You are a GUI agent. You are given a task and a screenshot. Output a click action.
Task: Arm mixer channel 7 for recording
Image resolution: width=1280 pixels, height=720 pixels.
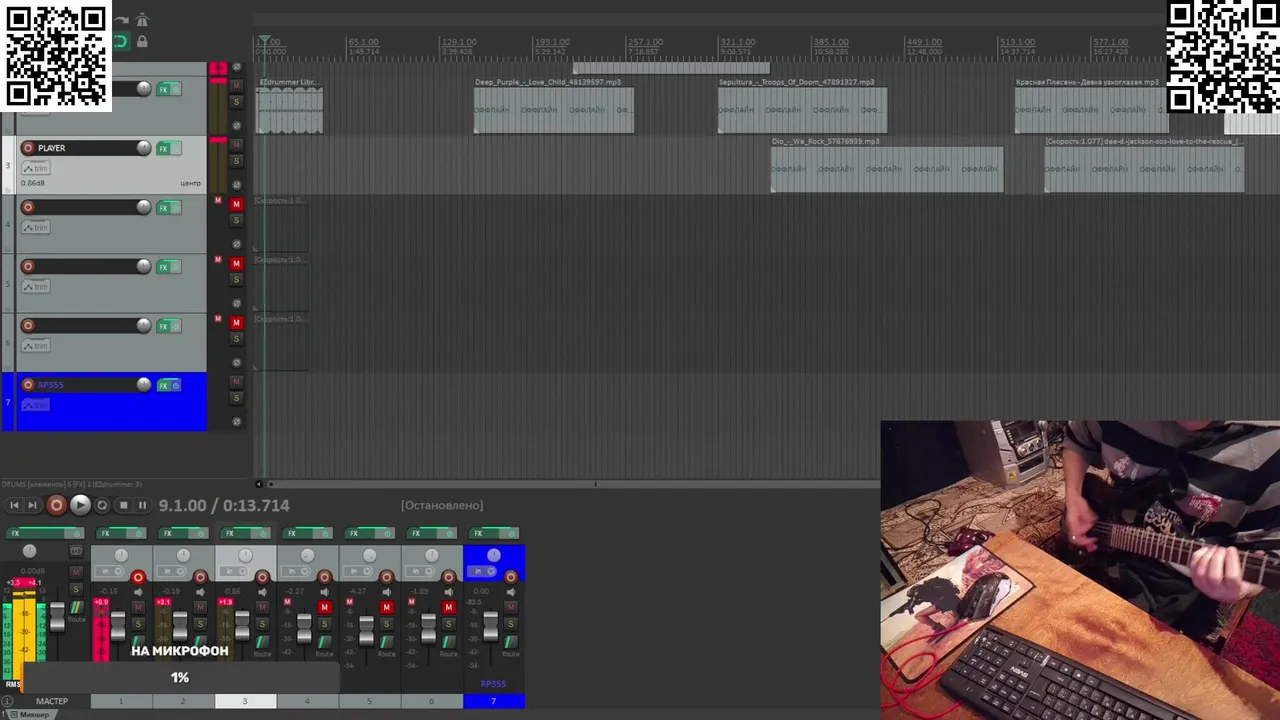click(511, 577)
